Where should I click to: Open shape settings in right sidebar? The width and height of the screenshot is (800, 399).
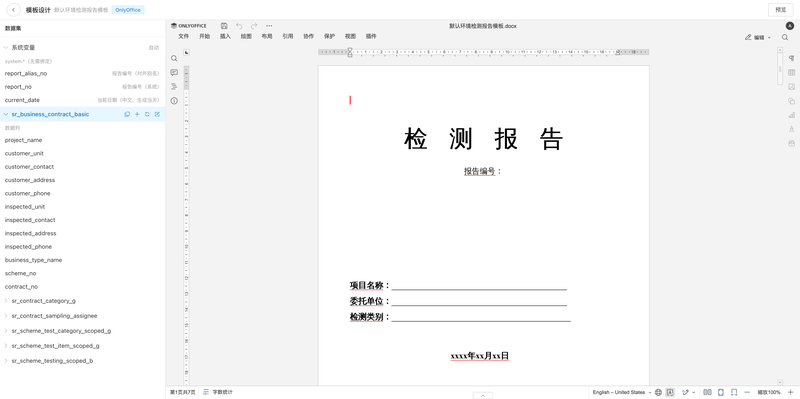(x=791, y=101)
